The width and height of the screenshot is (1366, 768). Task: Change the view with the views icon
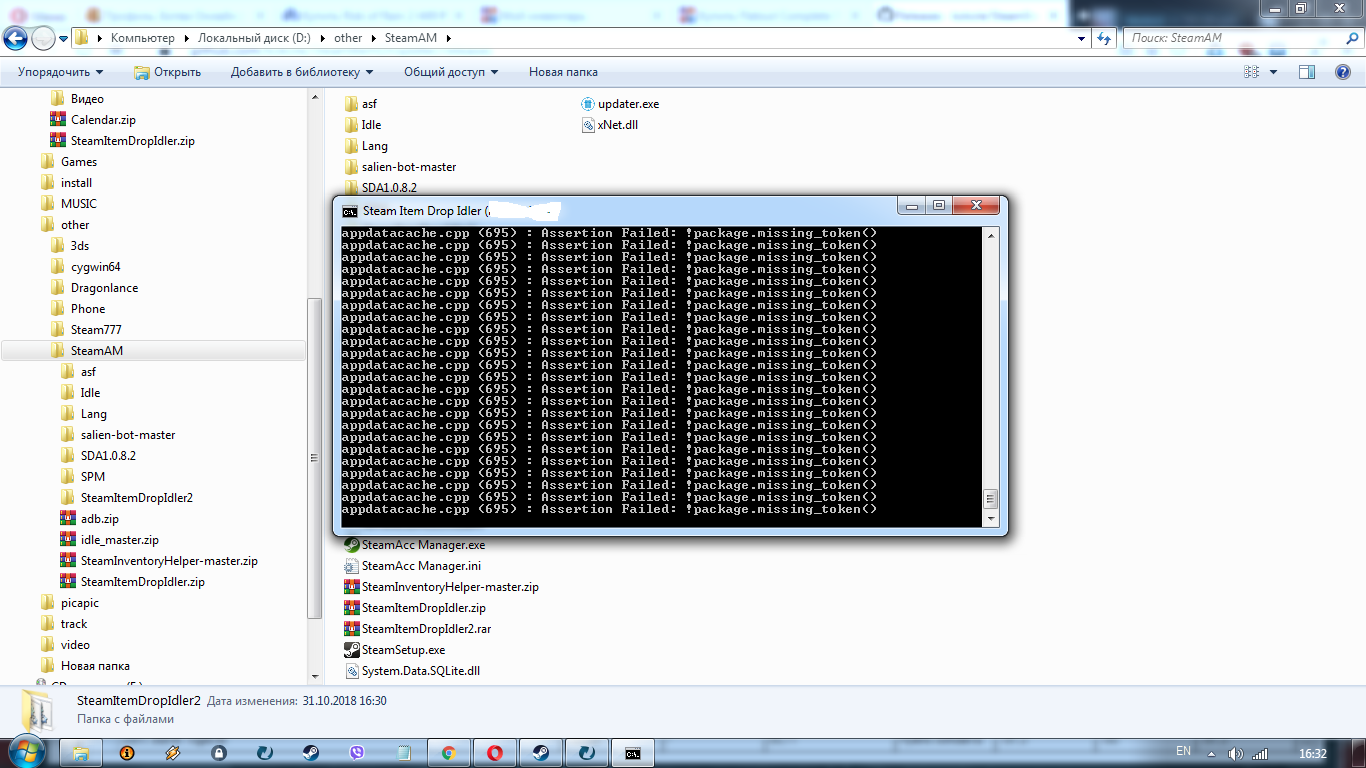point(1251,72)
